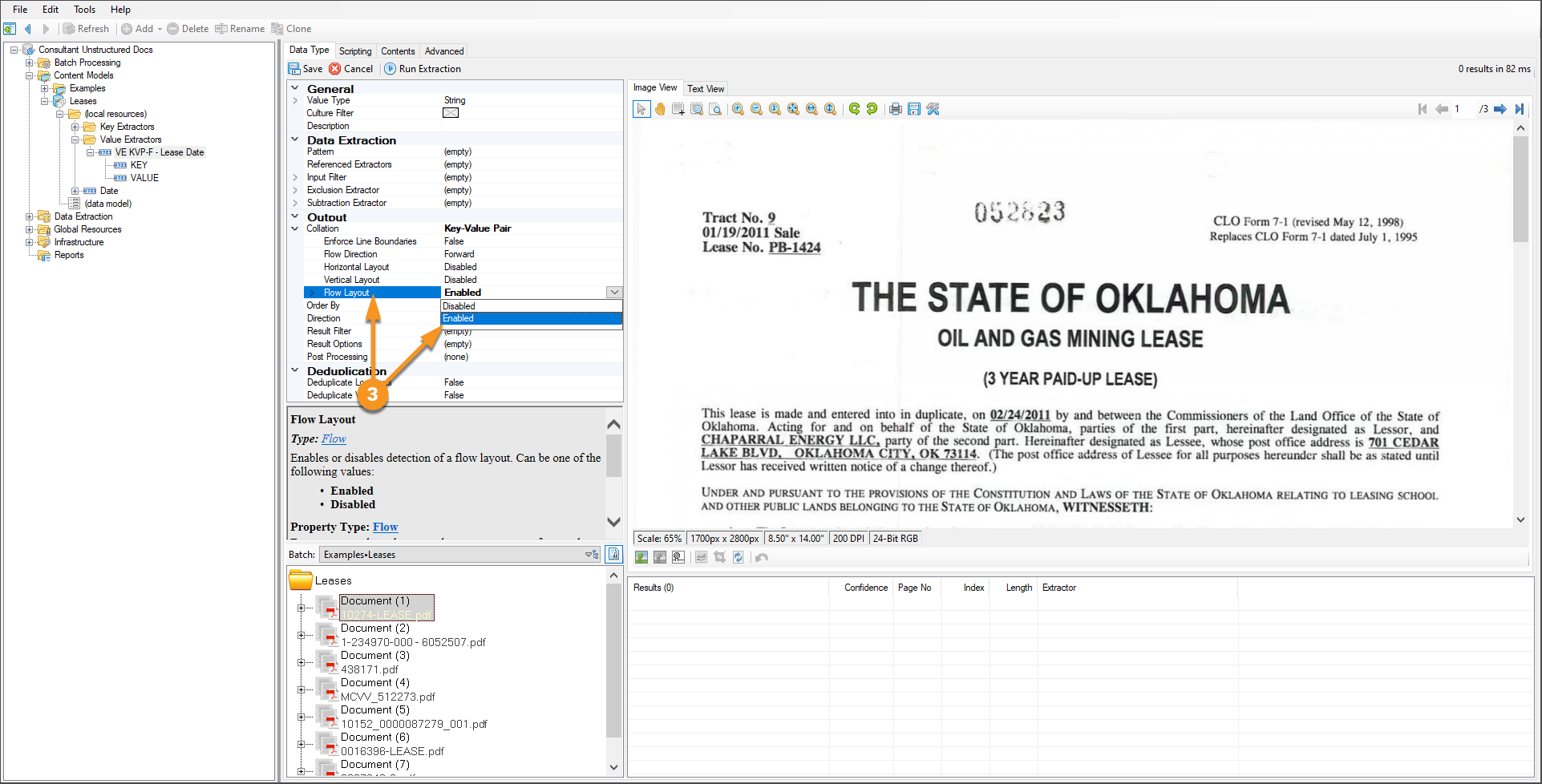
Task: Click the region select tool icon
Action: 678,109
